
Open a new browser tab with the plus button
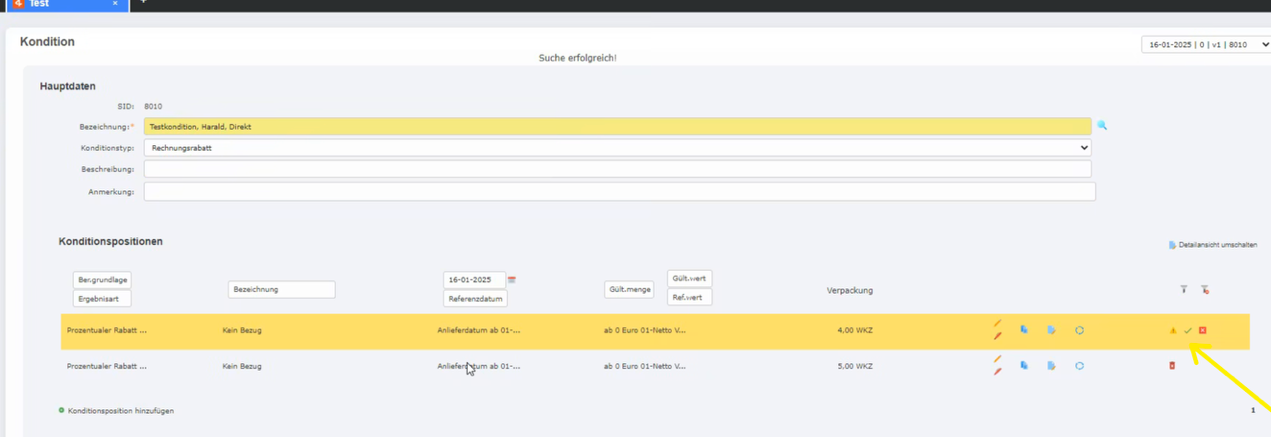(143, 3)
